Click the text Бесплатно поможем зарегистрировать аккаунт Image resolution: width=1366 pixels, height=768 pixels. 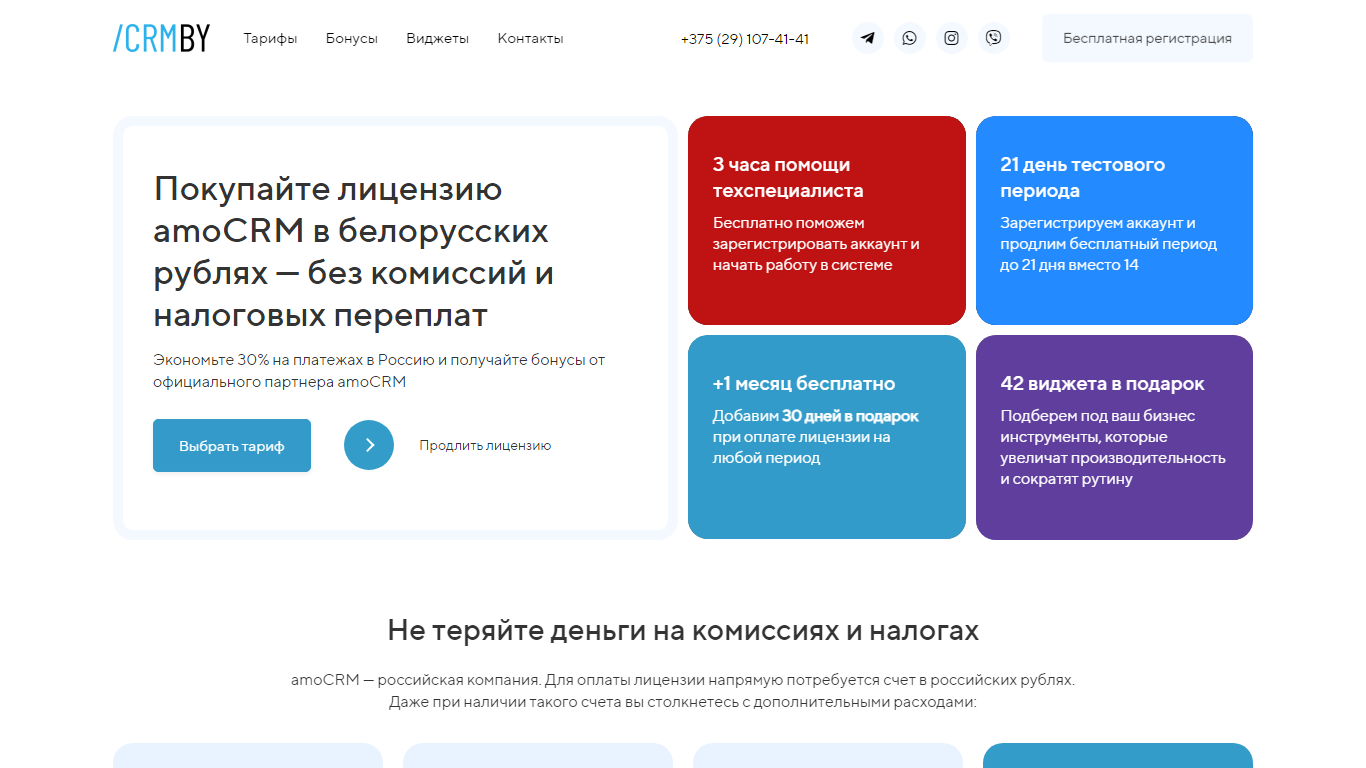coord(816,244)
